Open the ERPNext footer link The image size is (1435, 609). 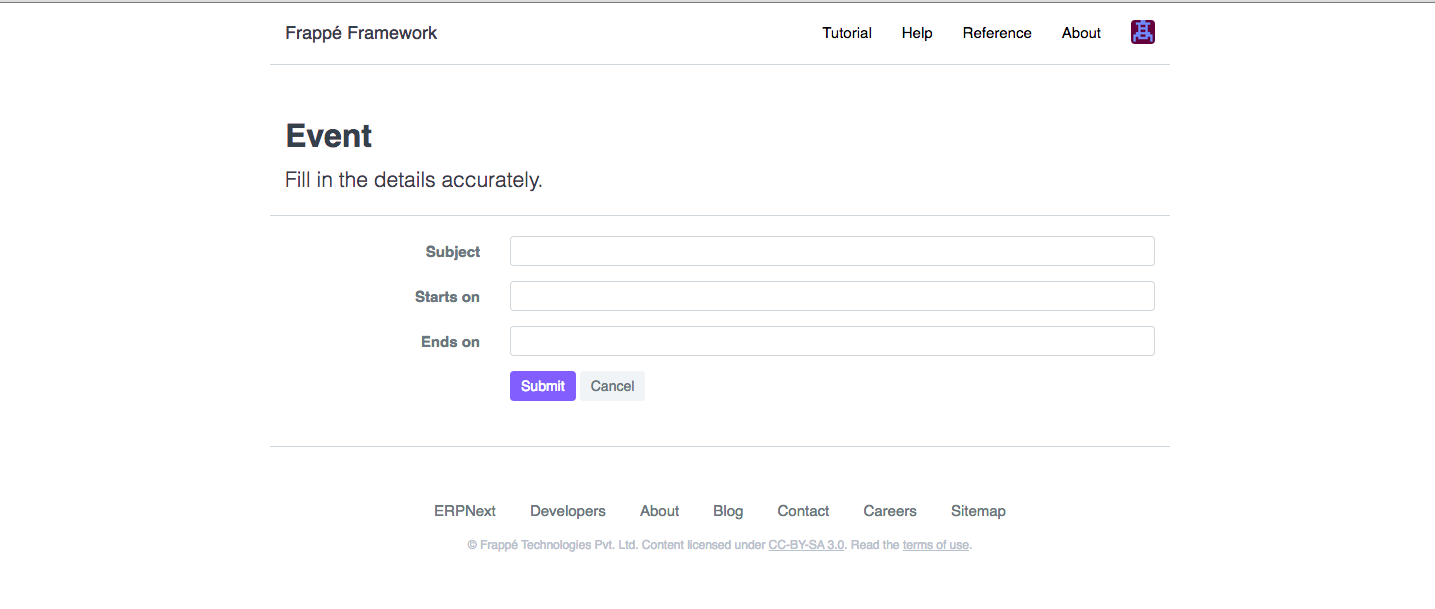click(x=464, y=511)
